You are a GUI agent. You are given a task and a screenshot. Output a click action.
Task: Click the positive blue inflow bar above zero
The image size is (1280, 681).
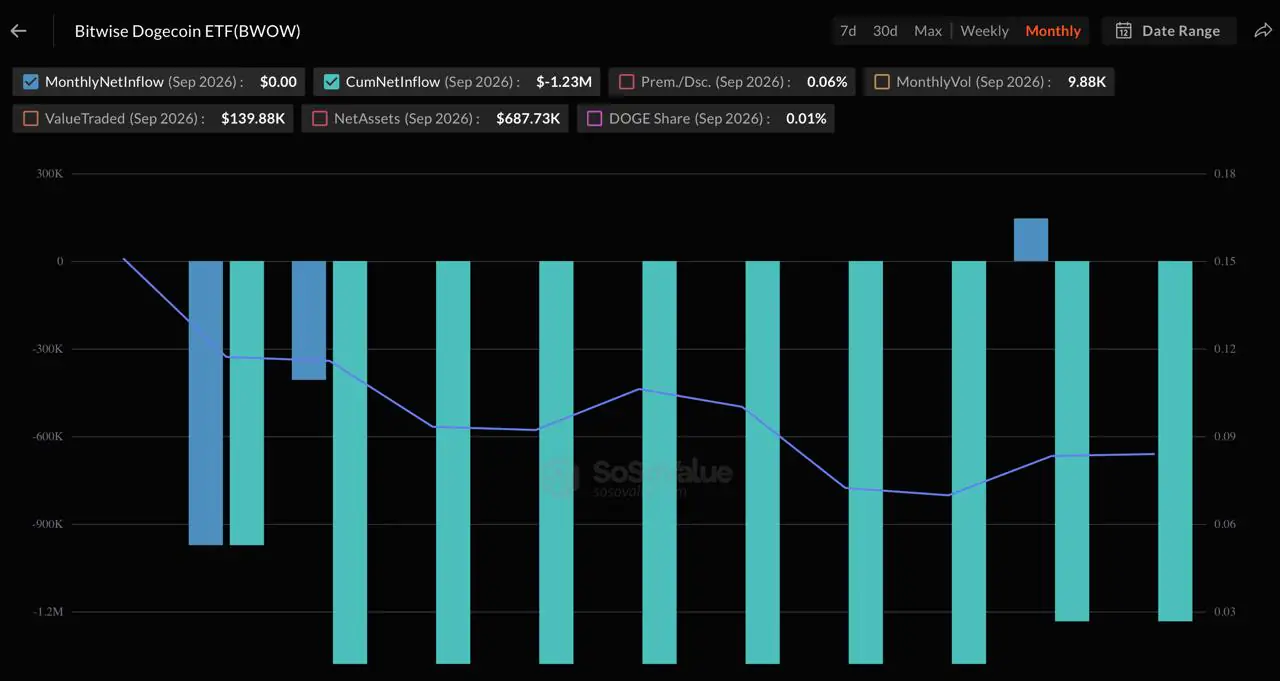pos(1031,240)
